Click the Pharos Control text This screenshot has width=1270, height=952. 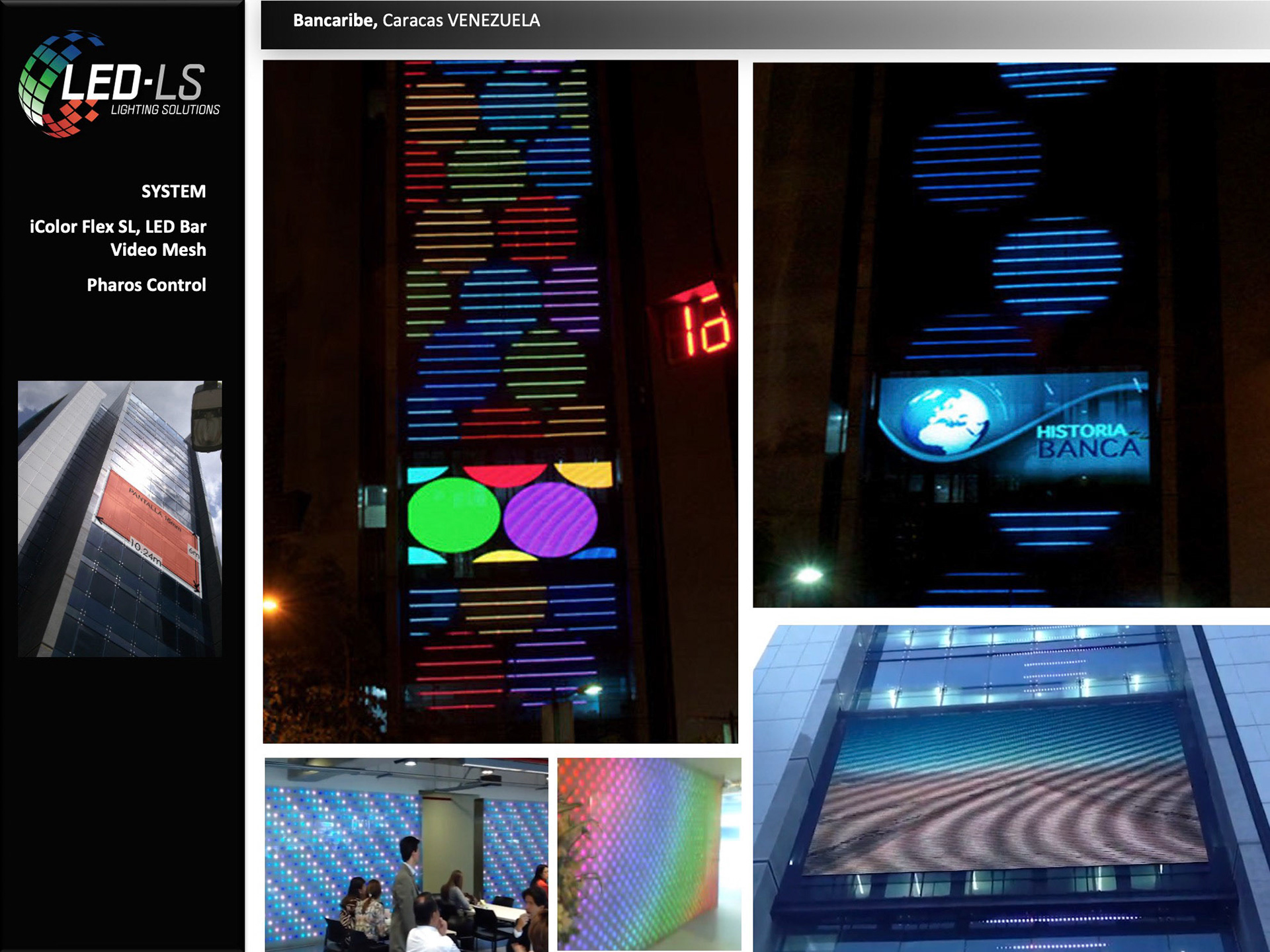pos(146,285)
